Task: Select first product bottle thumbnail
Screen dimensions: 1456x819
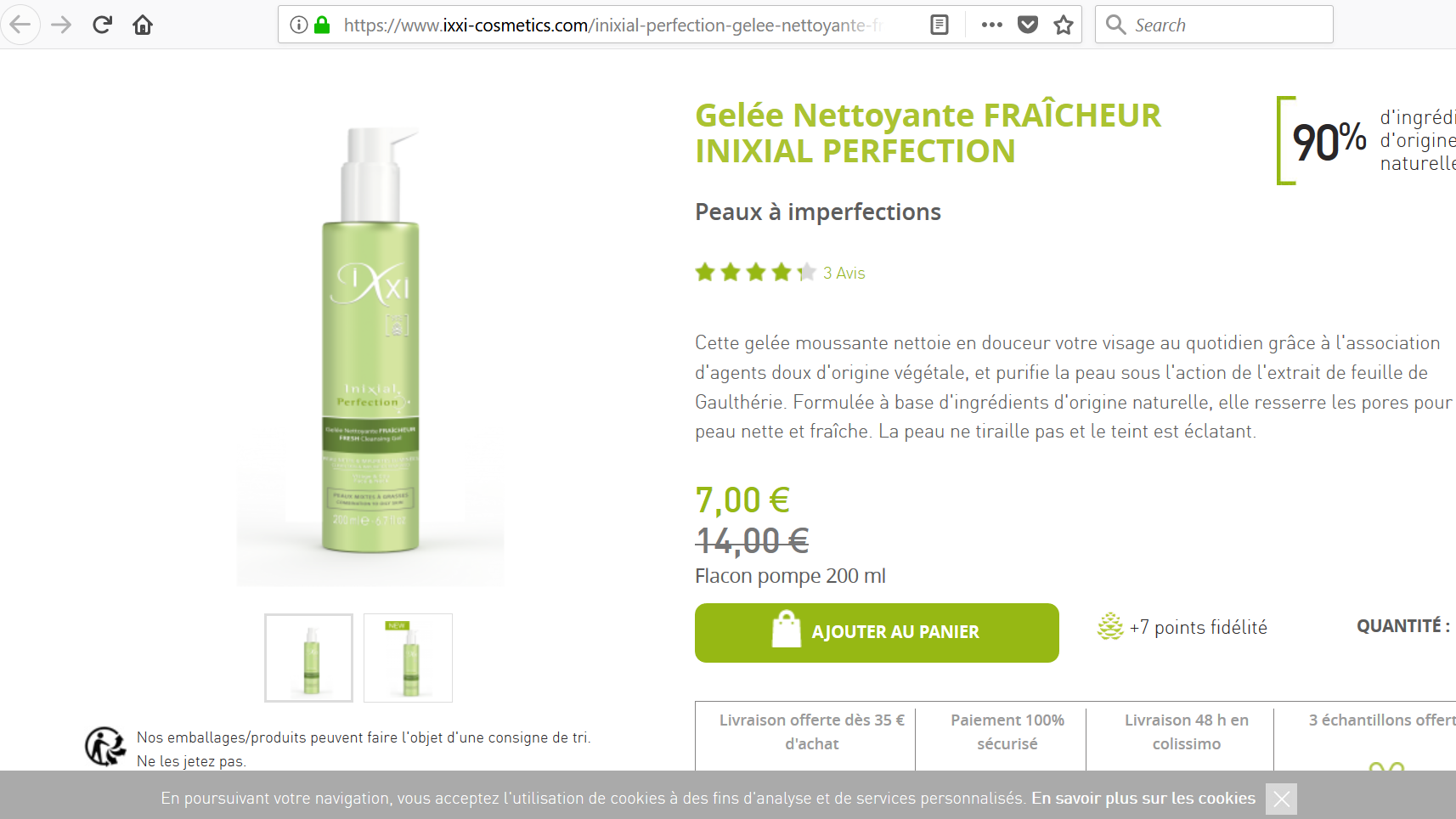Action: click(x=308, y=658)
